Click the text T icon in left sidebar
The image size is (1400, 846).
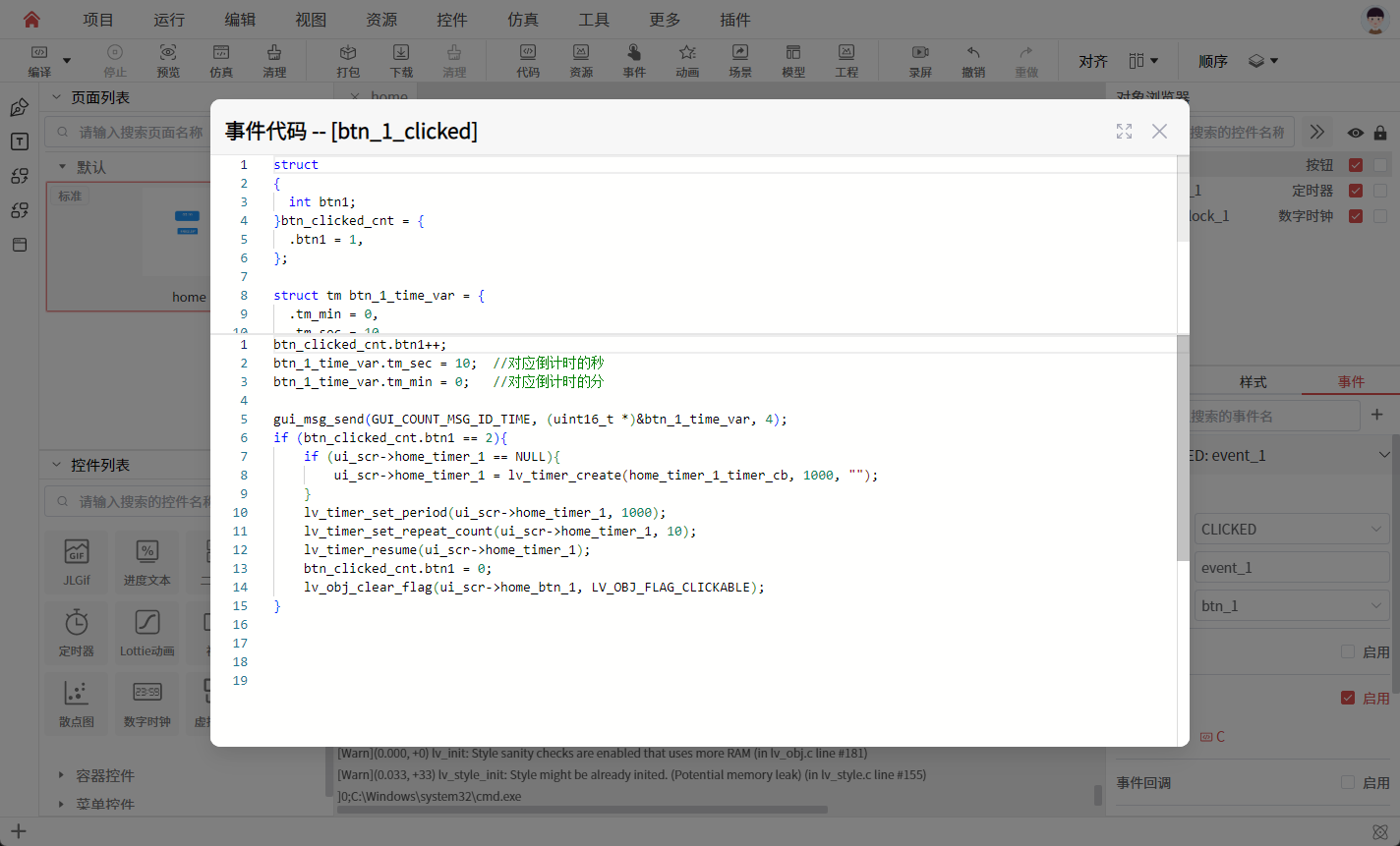[x=19, y=141]
